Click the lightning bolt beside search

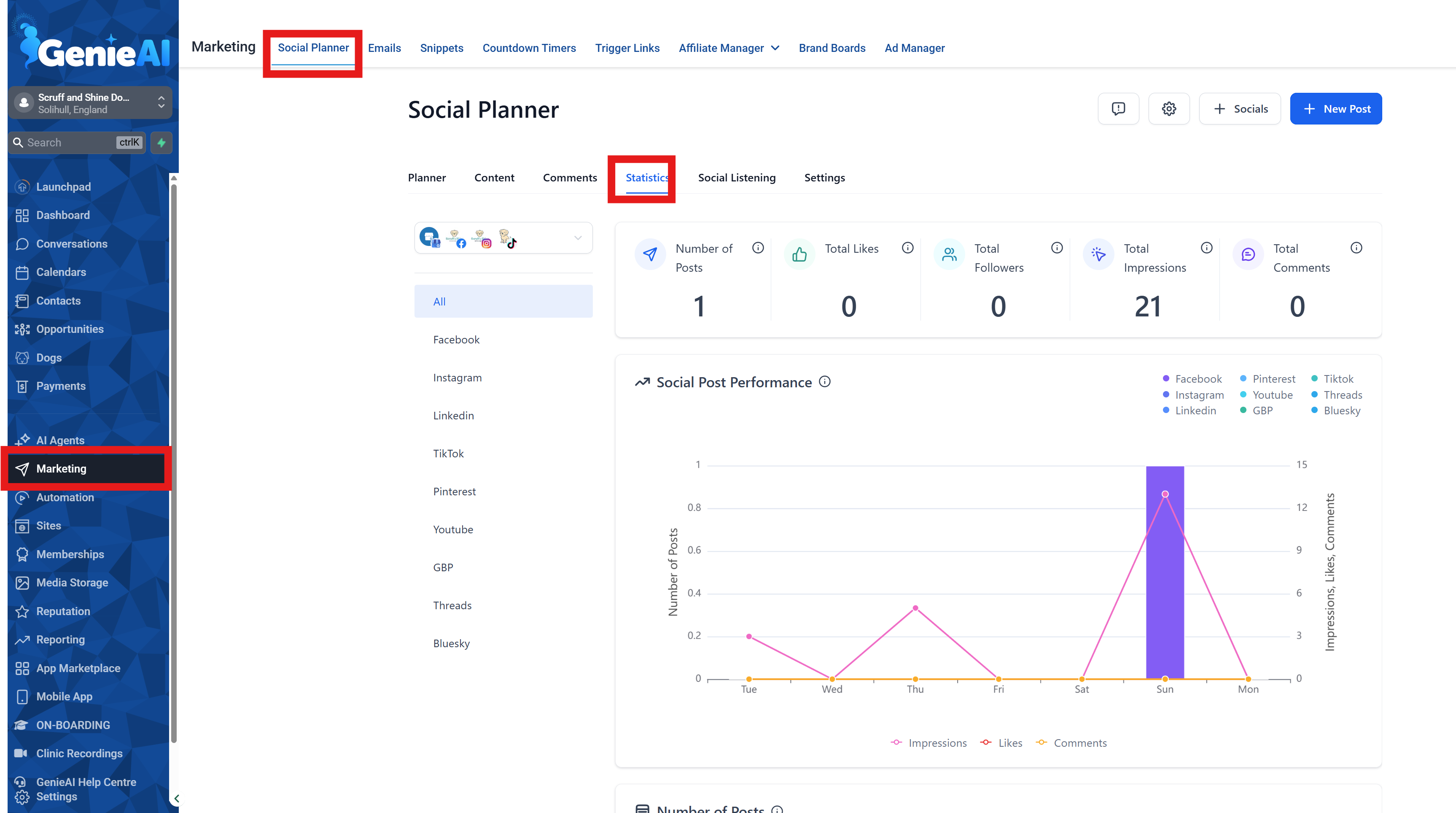[x=161, y=143]
